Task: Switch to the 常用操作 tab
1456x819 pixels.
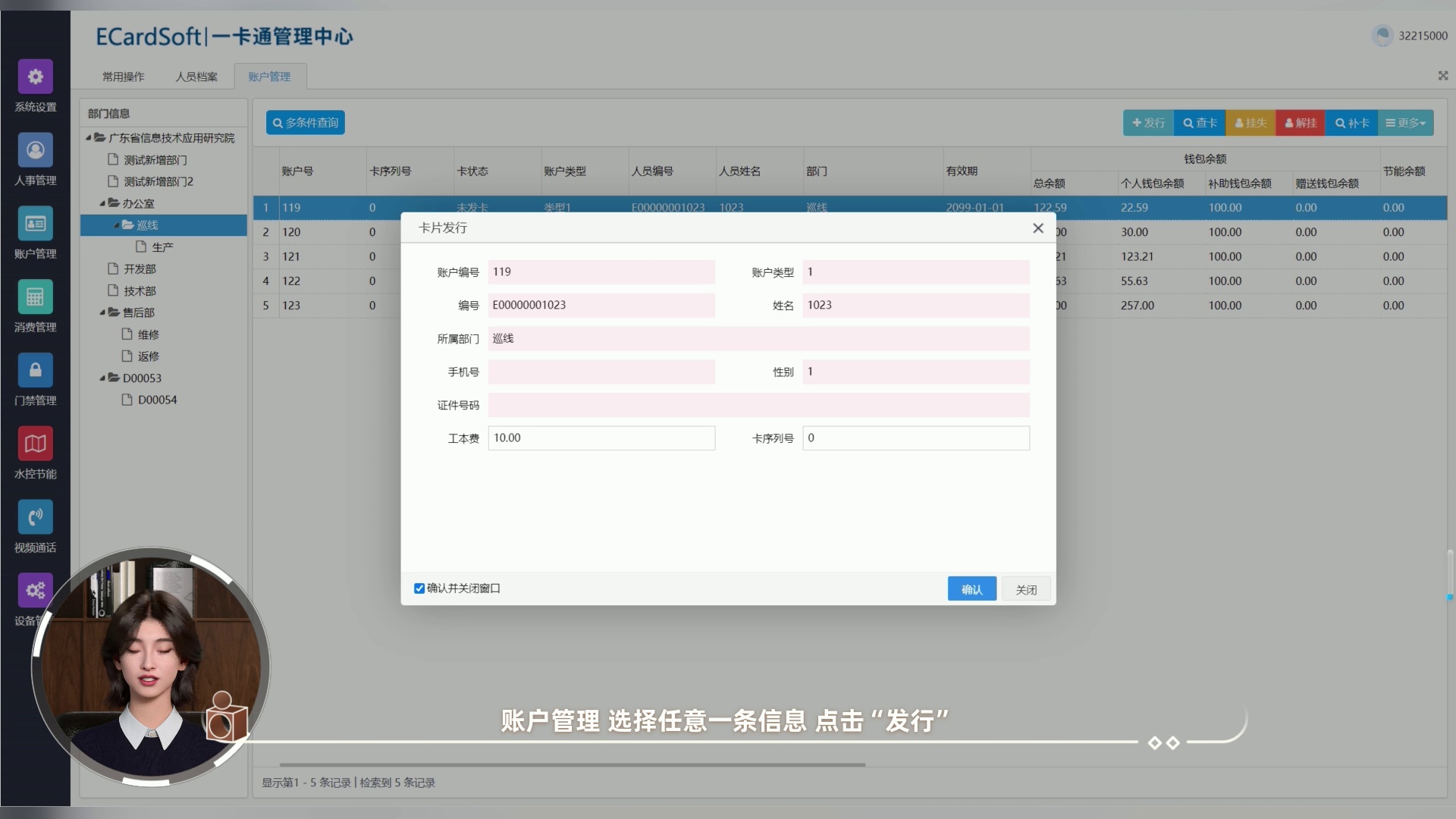Action: coord(123,77)
